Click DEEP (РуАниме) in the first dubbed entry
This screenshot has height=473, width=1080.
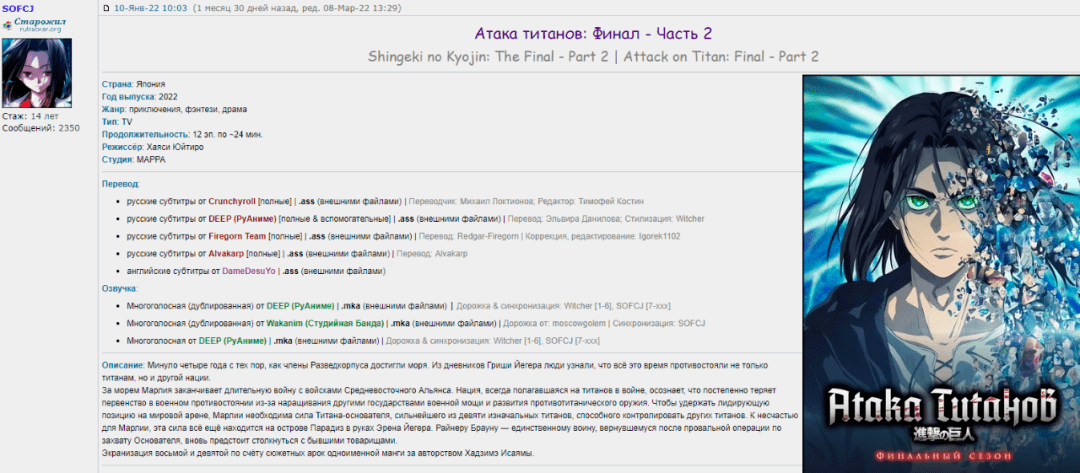(x=300, y=306)
